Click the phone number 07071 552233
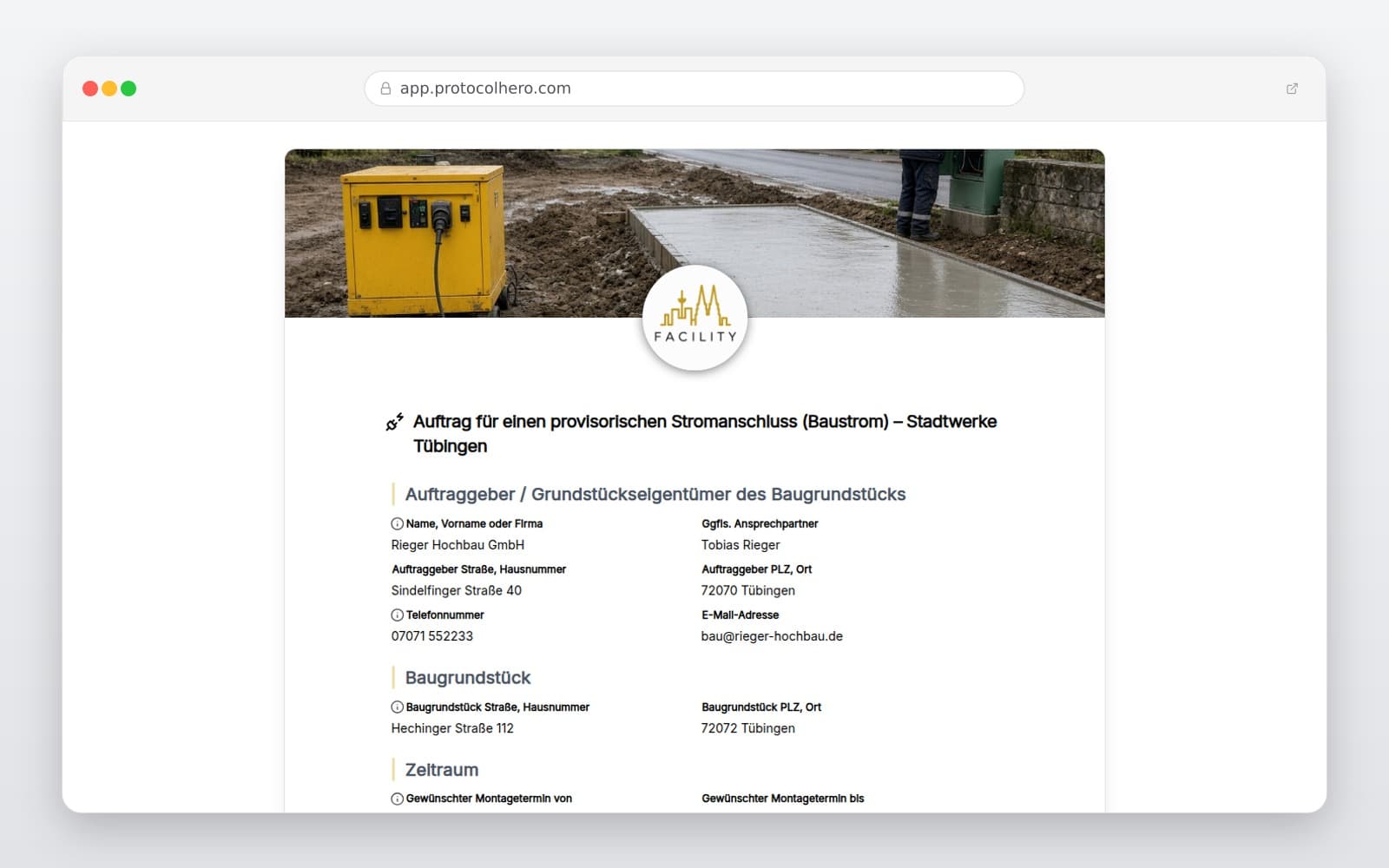 432,636
